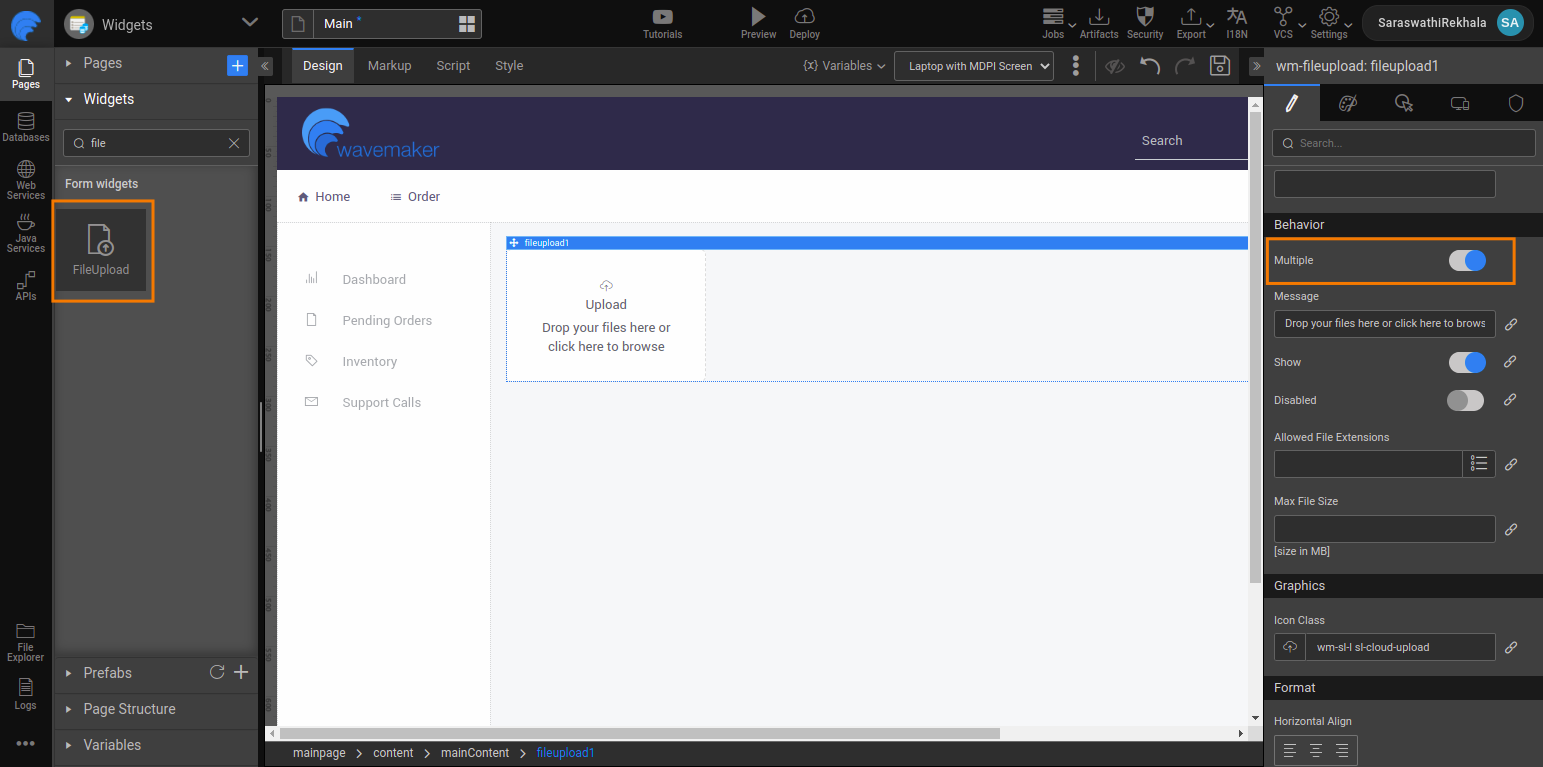Click the Java Services sidebar icon
Screen dimensions: 1543x767
point(26,234)
